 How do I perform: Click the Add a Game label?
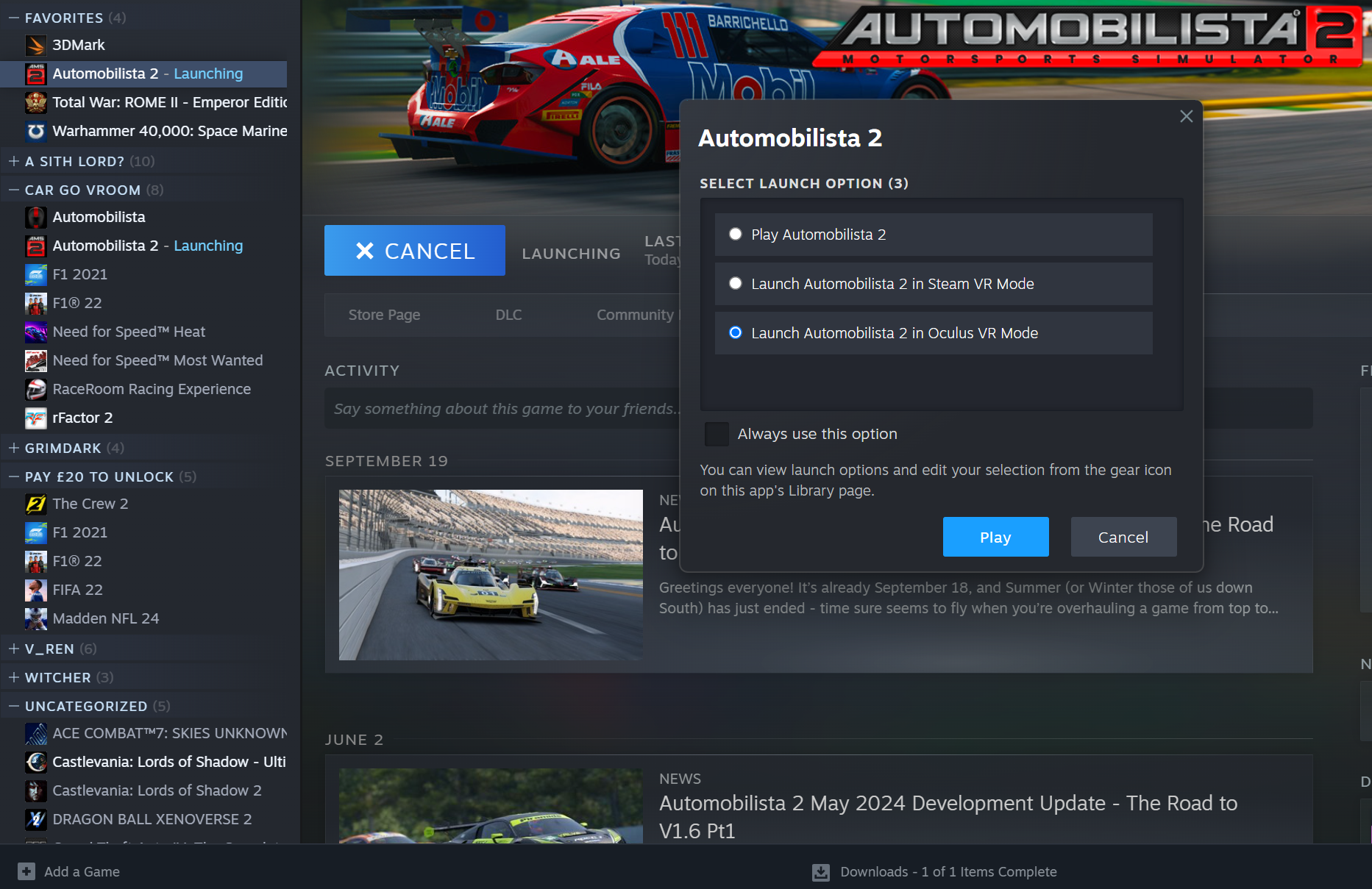82,872
